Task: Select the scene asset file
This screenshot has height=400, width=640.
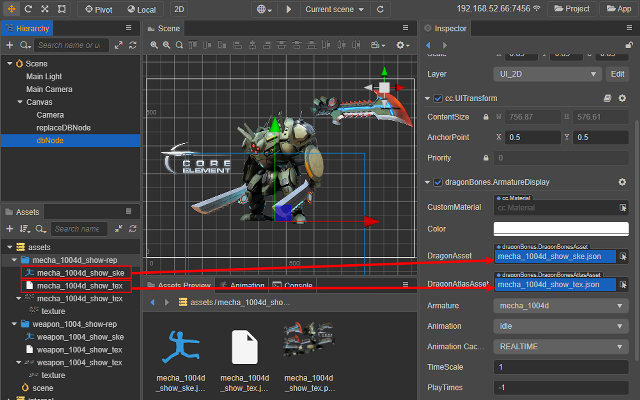Action: click(42, 388)
